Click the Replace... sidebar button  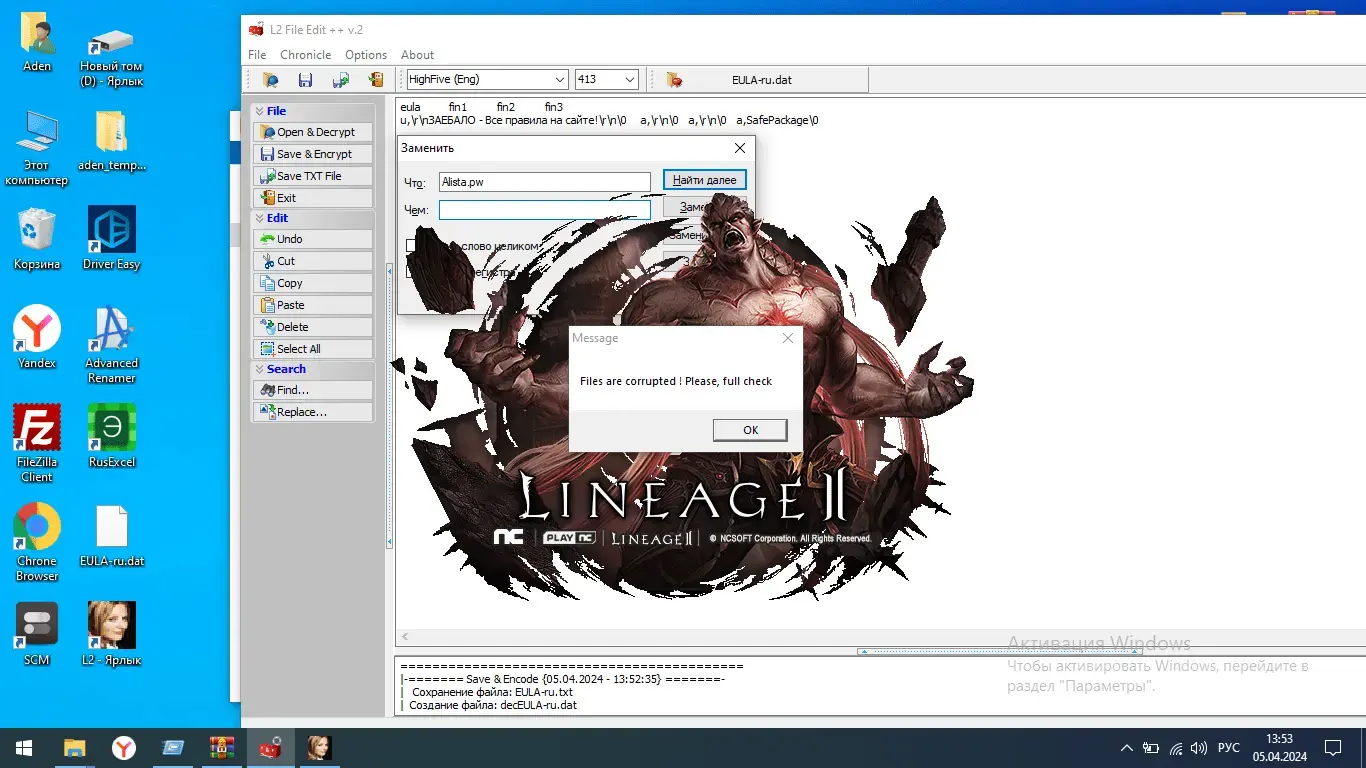(313, 412)
